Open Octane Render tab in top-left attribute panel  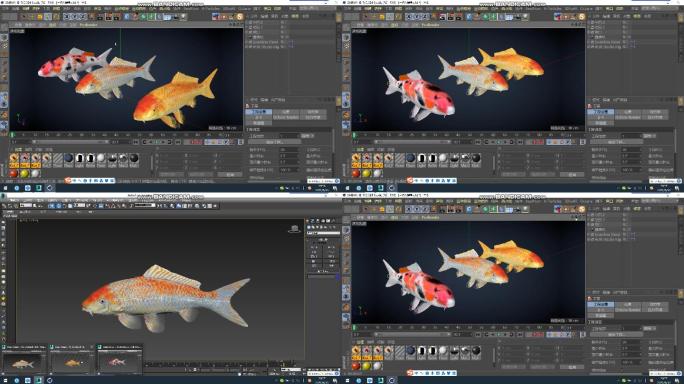point(286,117)
